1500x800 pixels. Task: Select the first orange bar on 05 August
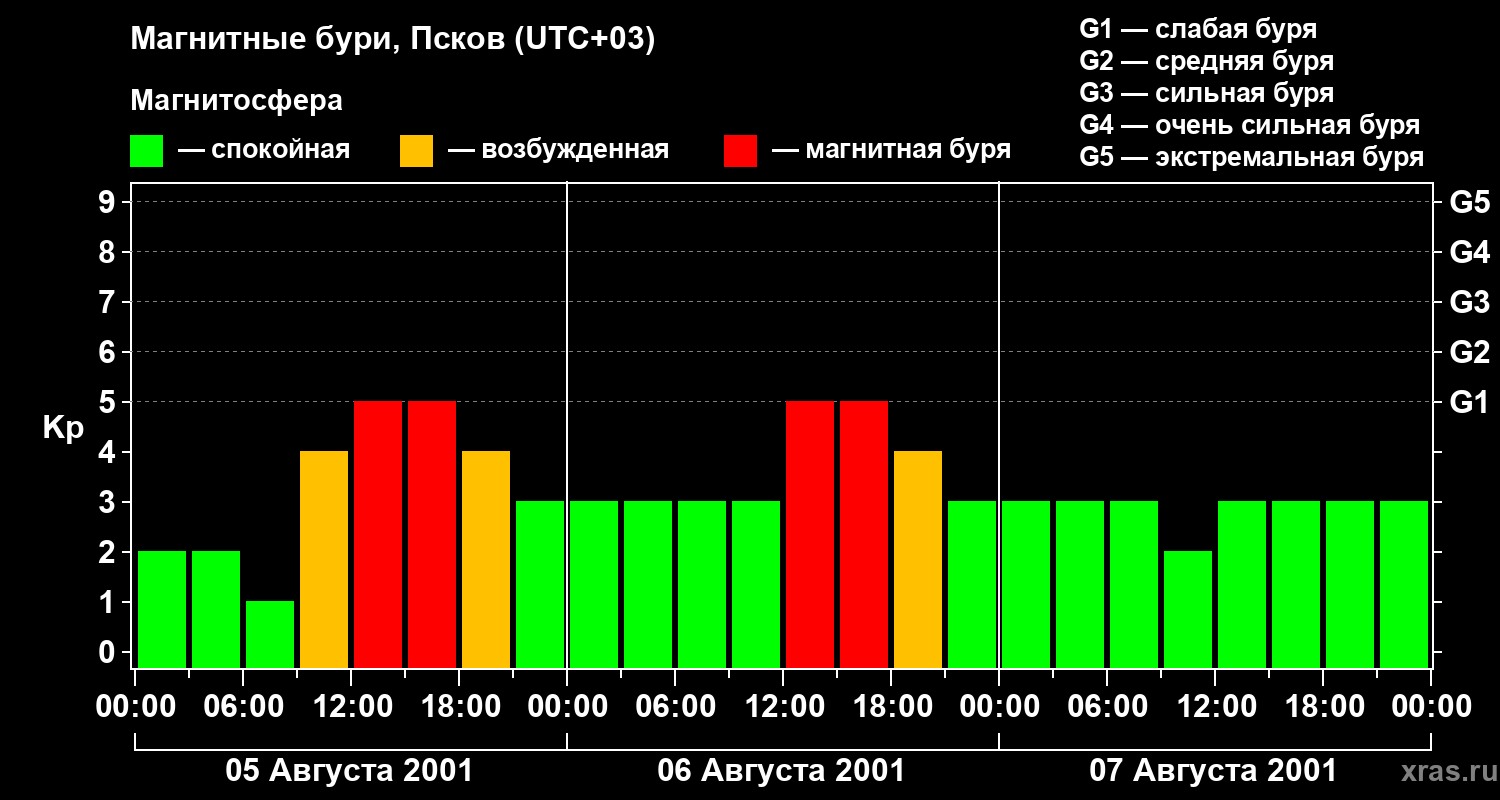(324, 559)
